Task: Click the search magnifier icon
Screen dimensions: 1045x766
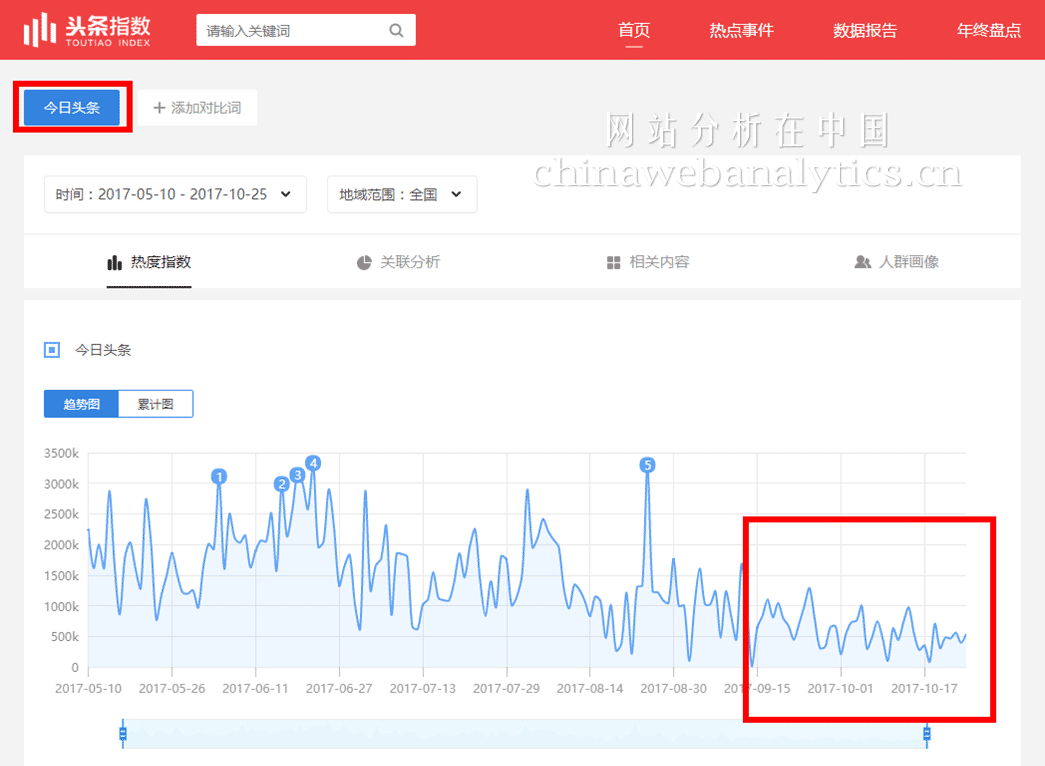Action: [x=396, y=30]
